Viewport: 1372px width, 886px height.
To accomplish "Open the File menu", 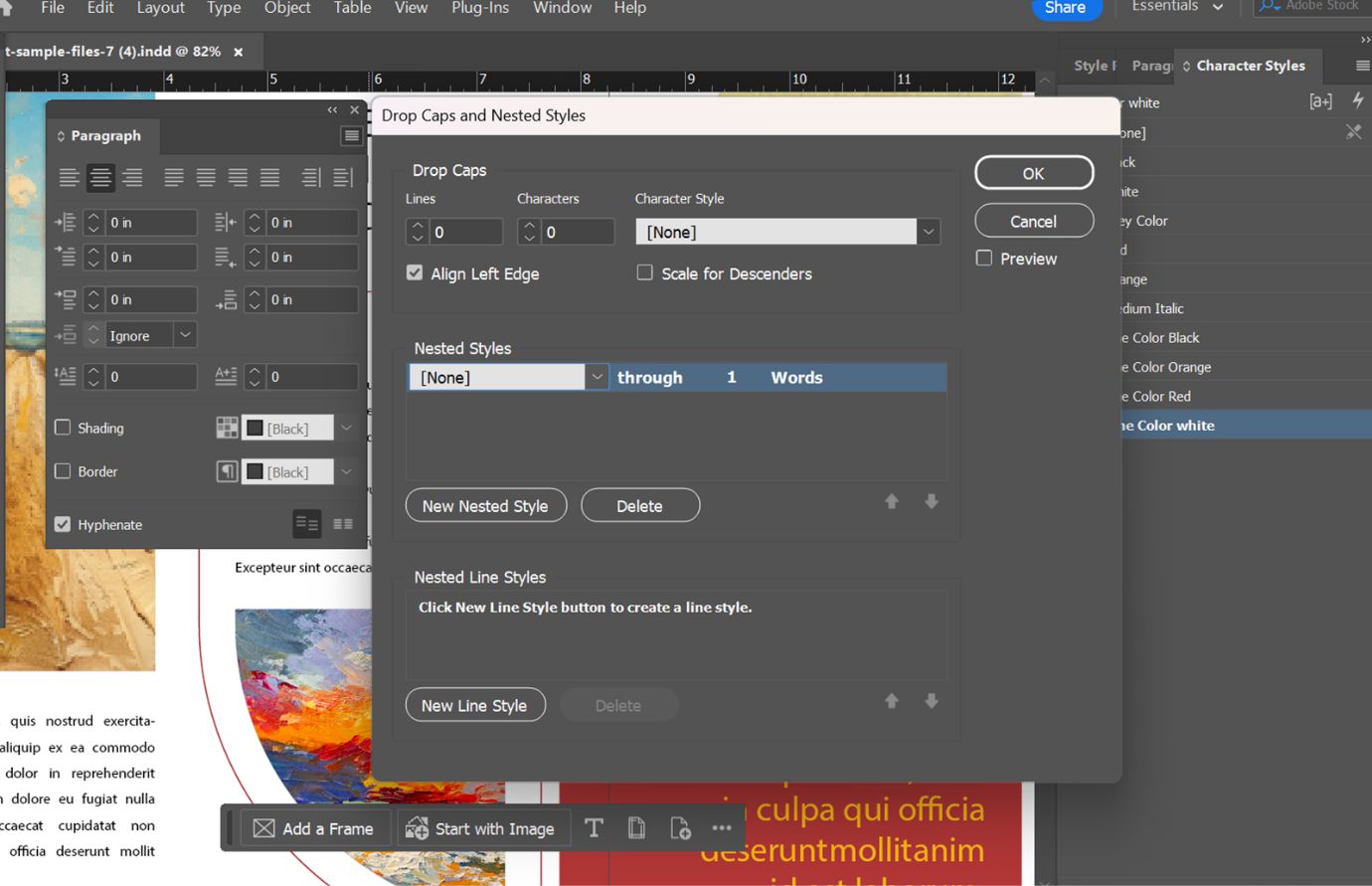I will [x=53, y=8].
